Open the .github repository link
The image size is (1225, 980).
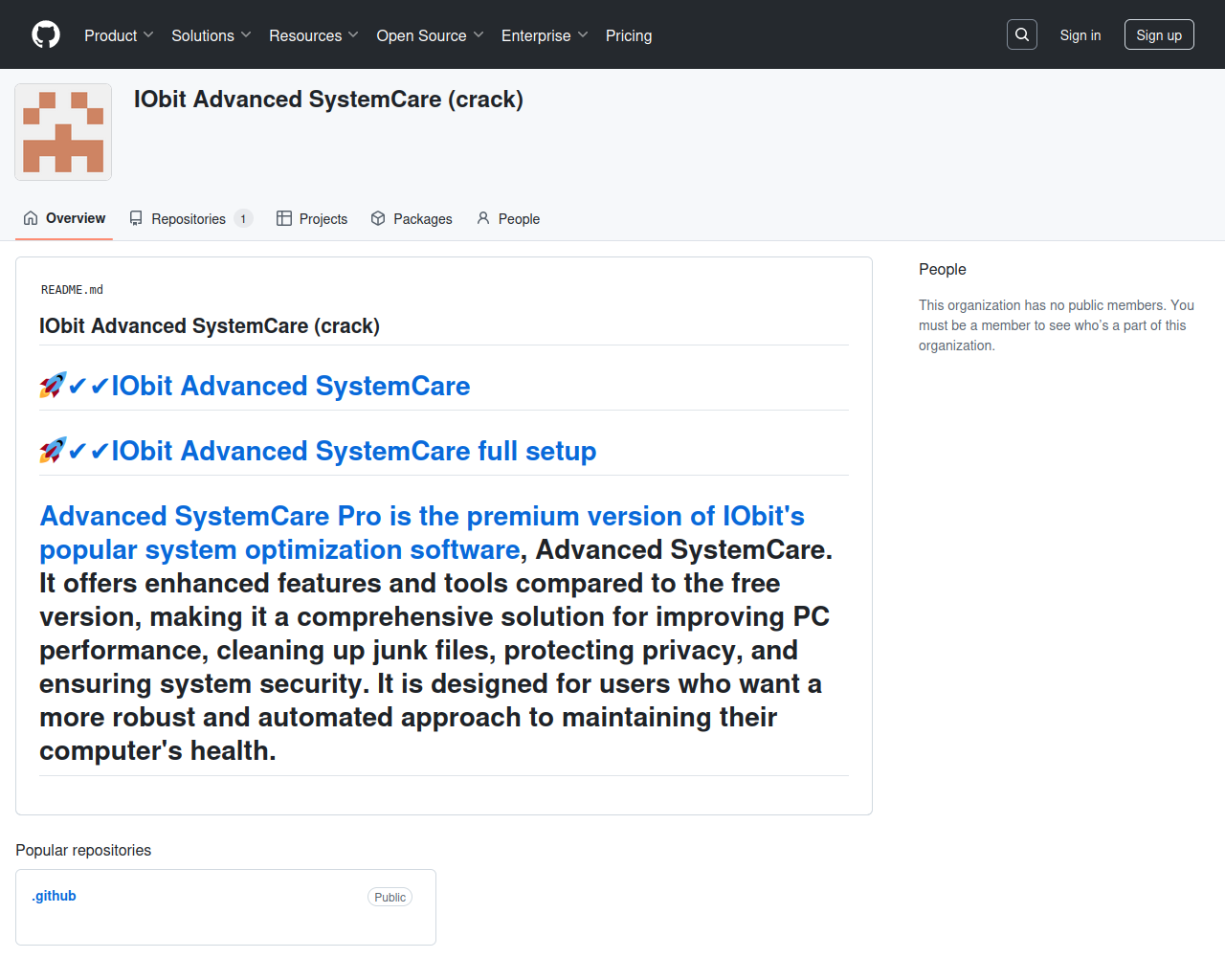pyautogui.click(x=54, y=896)
